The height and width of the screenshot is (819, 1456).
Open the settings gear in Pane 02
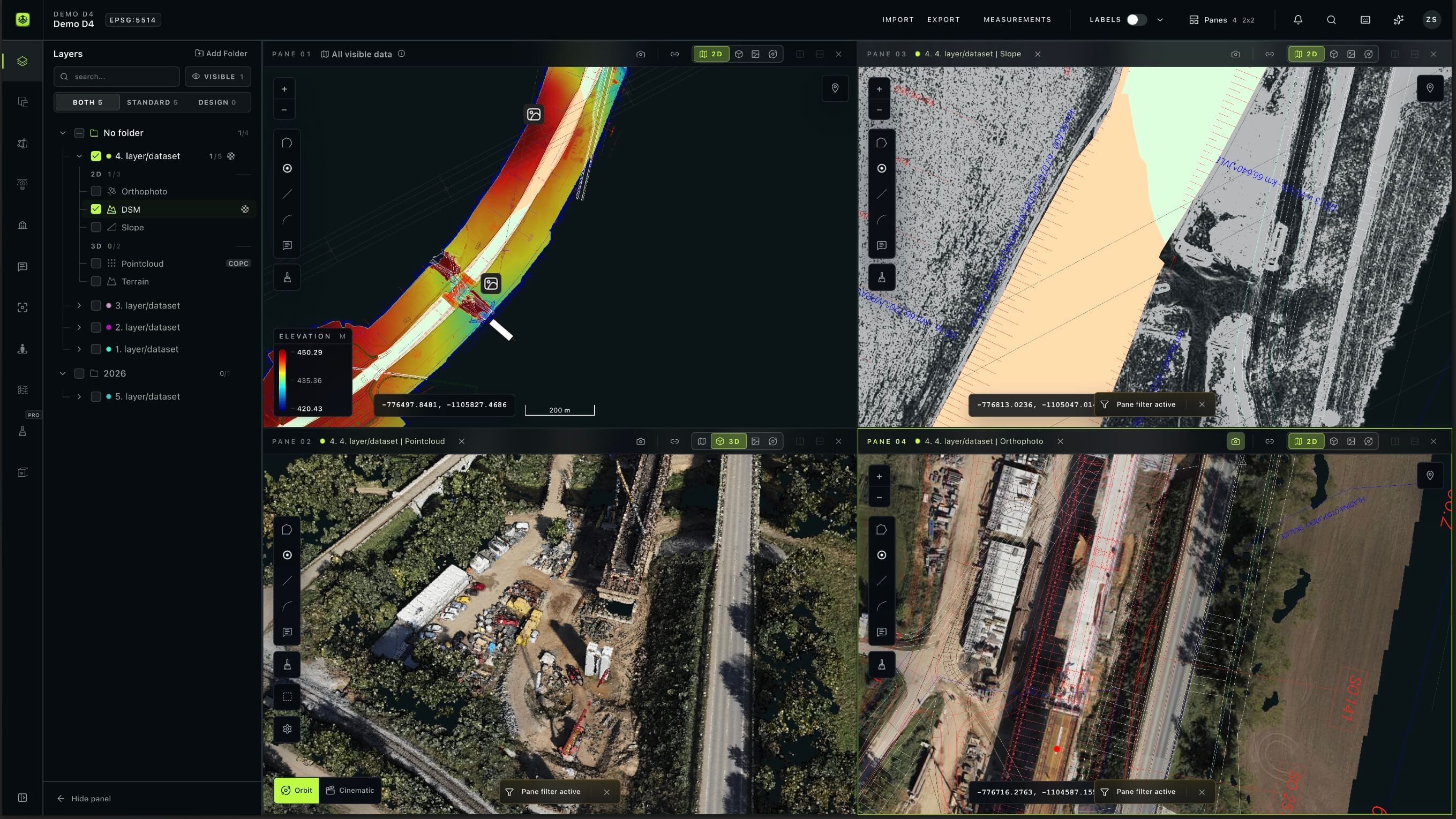coord(287,729)
